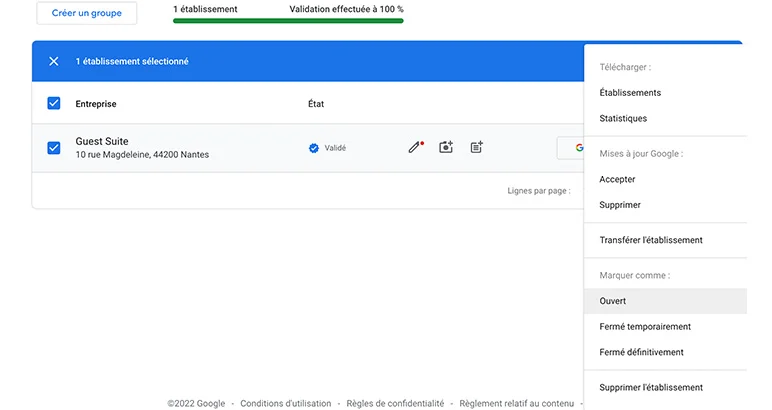Toggle the select-all checkbox beside Entreprise
The image size is (772, 410).
tap(54, 103)
